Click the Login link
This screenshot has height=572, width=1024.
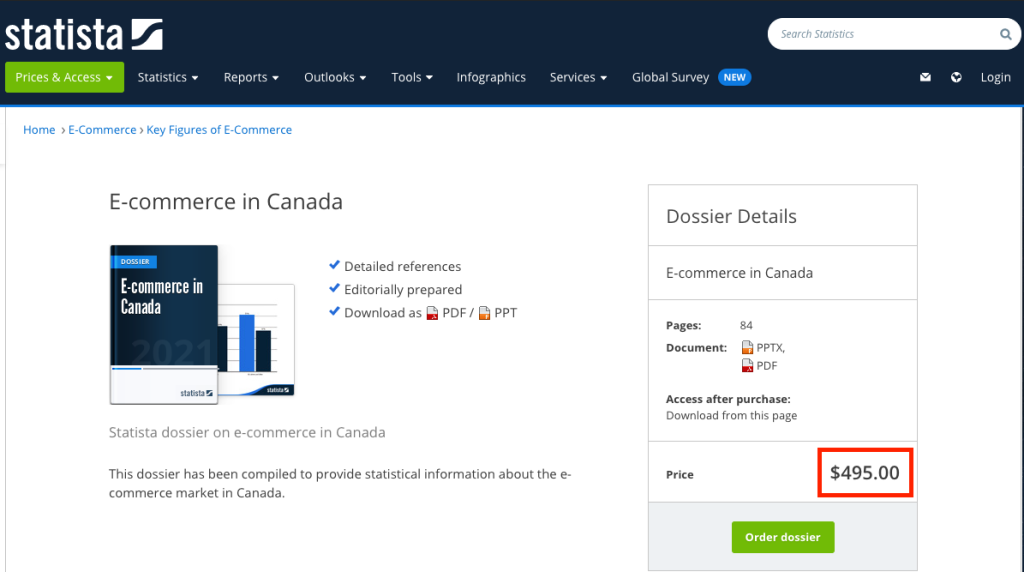(x=995, y=77)
